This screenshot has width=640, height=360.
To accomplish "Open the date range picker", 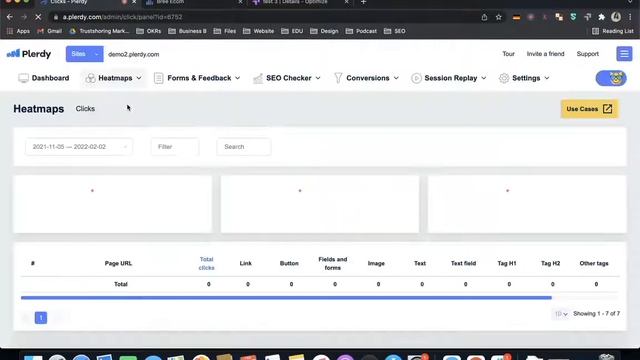I will [x=79, y=147].
